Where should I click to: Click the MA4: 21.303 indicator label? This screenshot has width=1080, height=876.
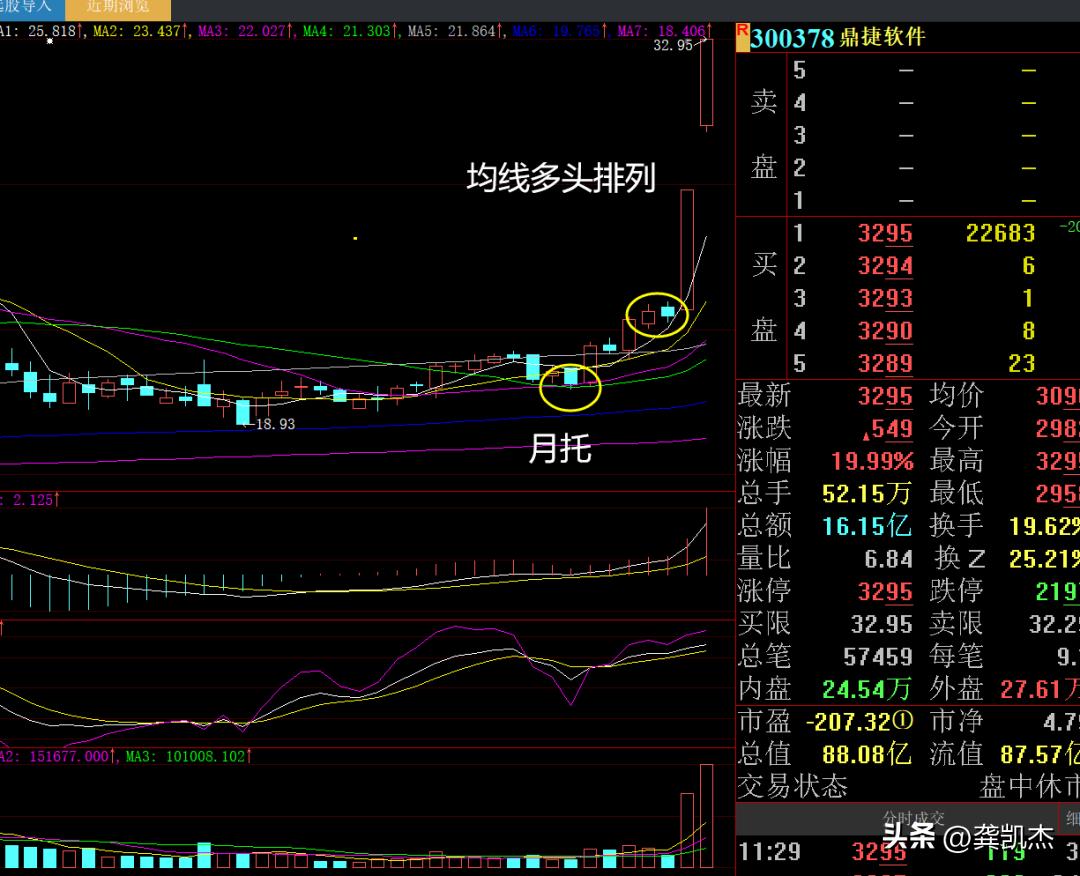pyautogui.click(x=350, y=31)
